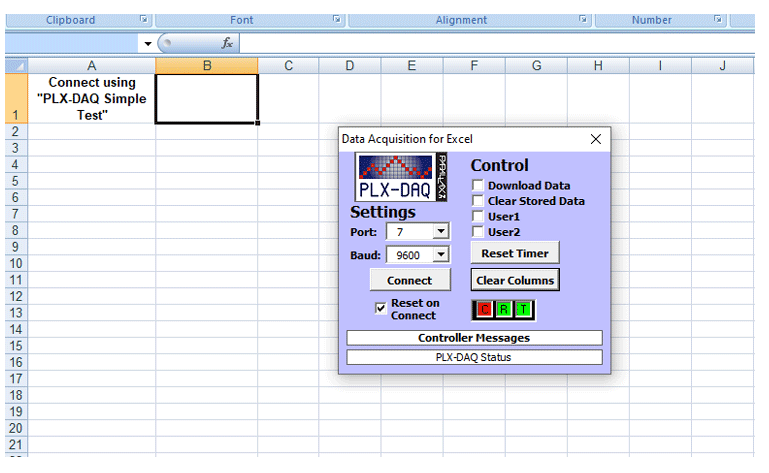Open the Alignment group dialog launcher
The width and height of the screenshot is (769, 473).
click(x=583, y=19)
